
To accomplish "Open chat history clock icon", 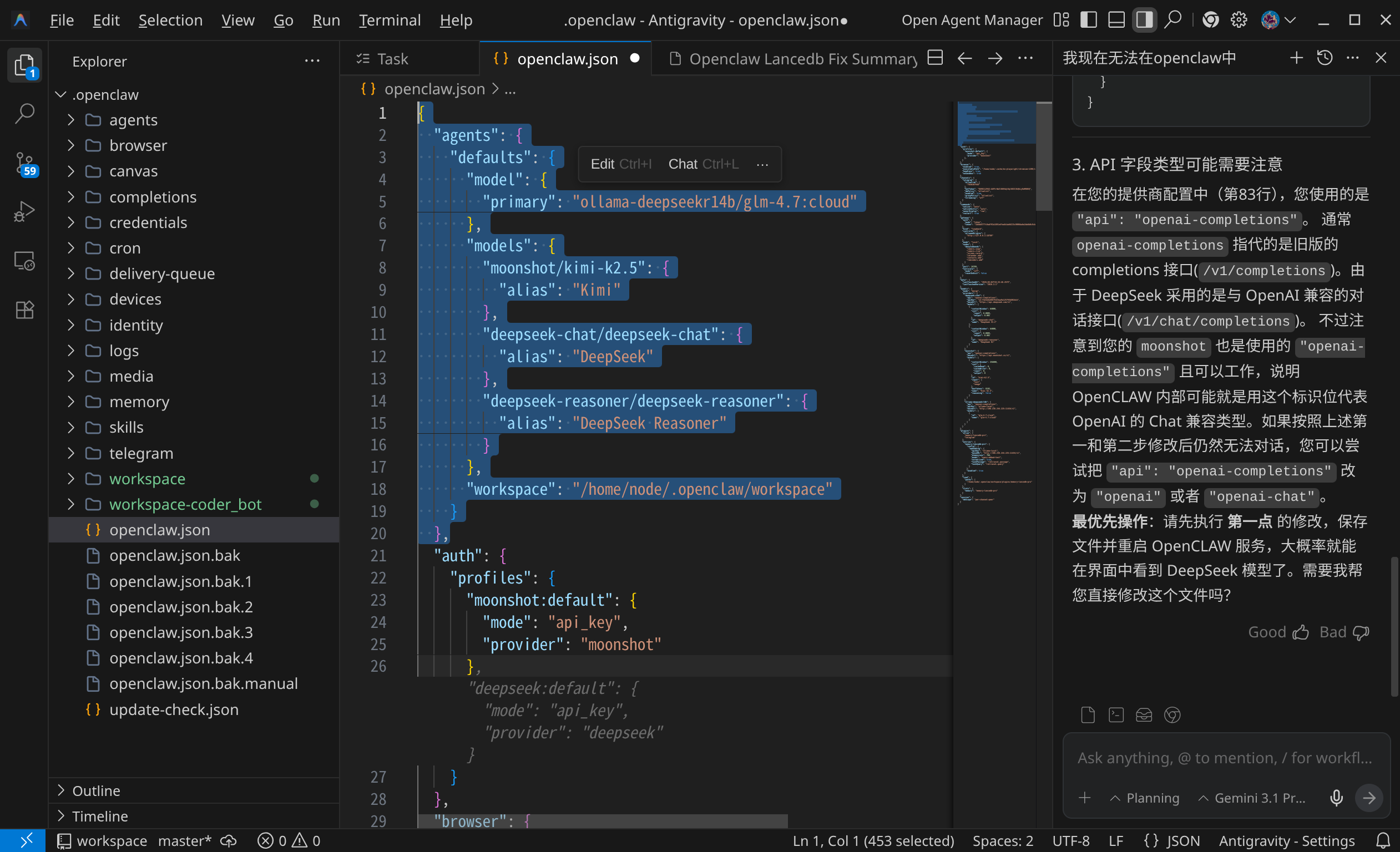I will [x=1325, y=58].
